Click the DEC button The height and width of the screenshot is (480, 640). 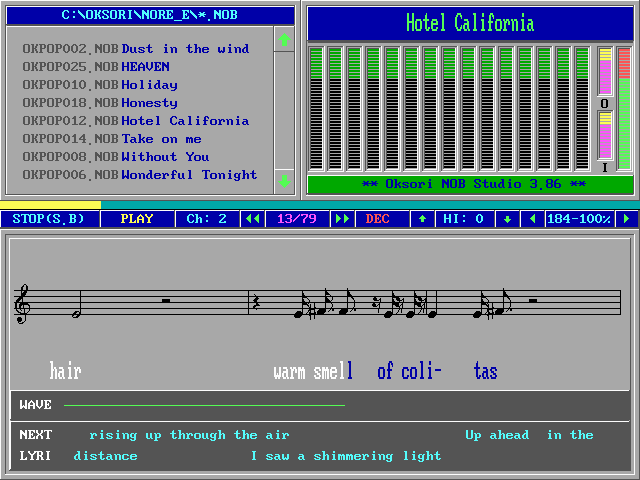[382, 219]
